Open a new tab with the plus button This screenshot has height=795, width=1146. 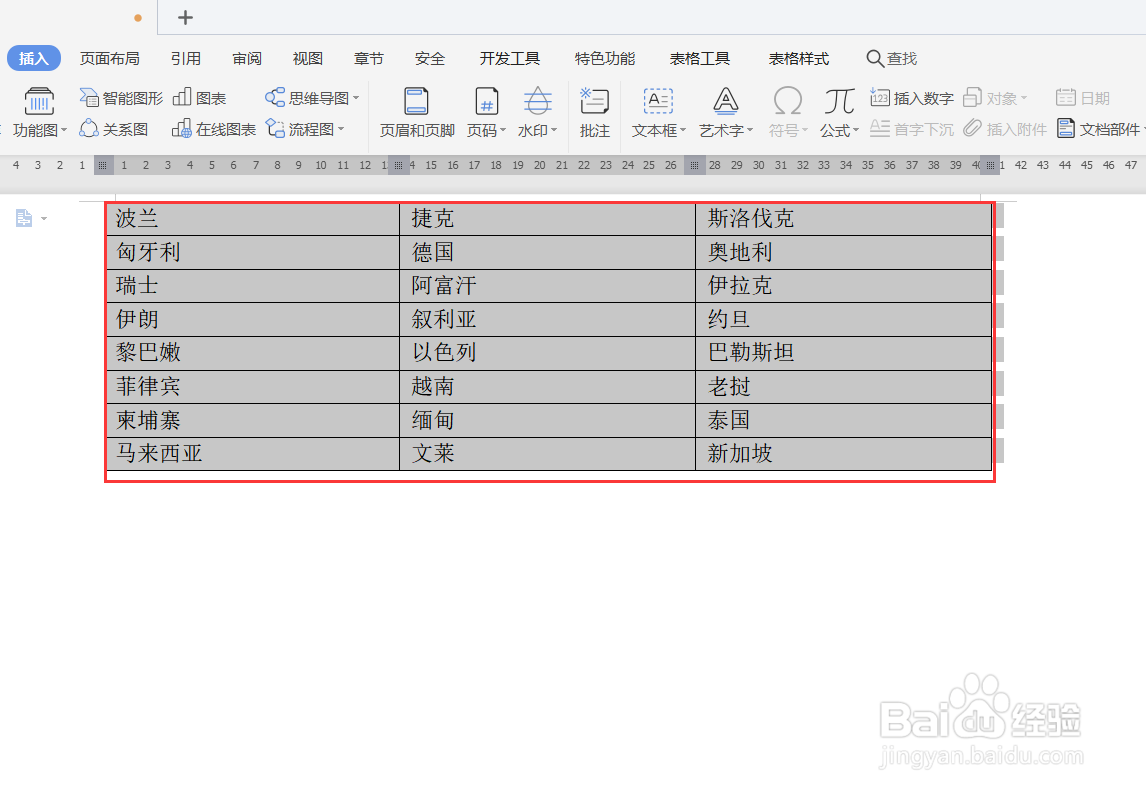[186, 18]
